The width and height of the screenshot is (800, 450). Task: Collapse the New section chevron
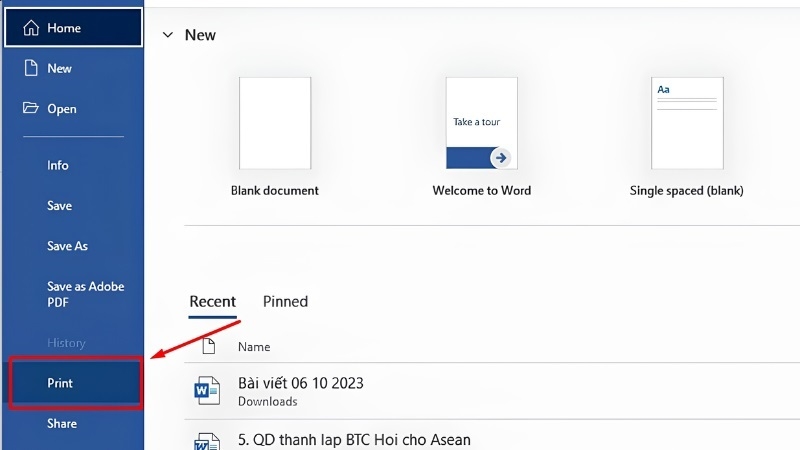(167, 35)
